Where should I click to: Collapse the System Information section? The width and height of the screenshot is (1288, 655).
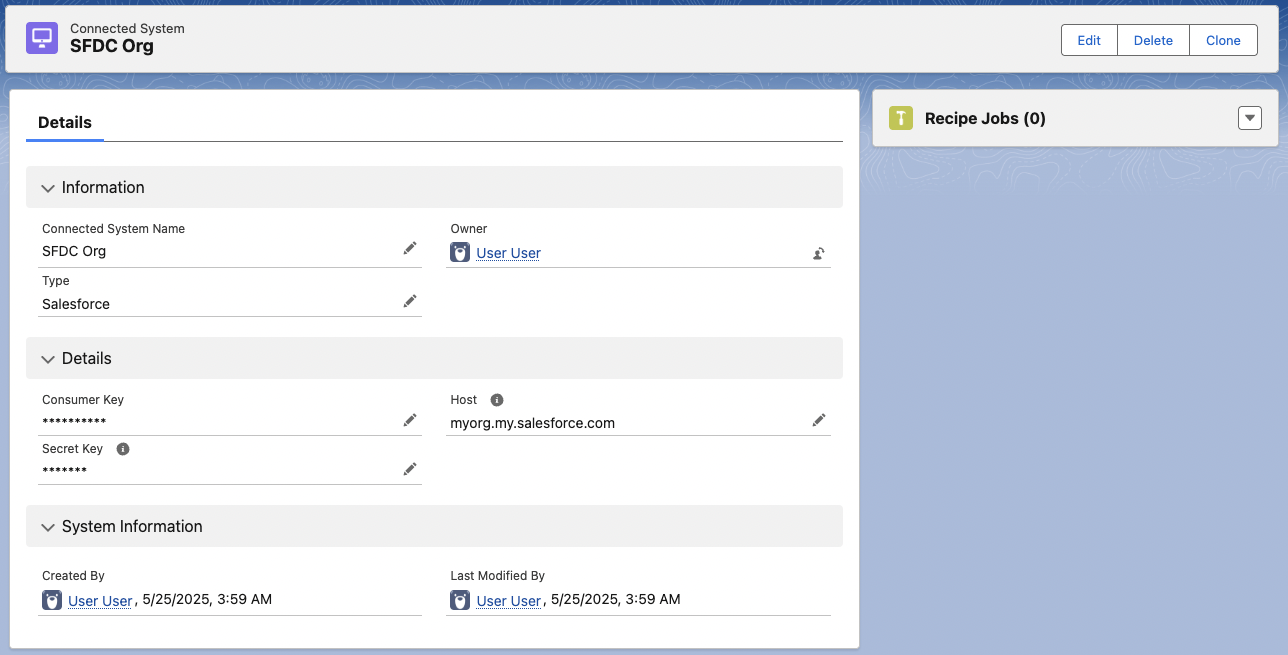click(x=48, y=526)
